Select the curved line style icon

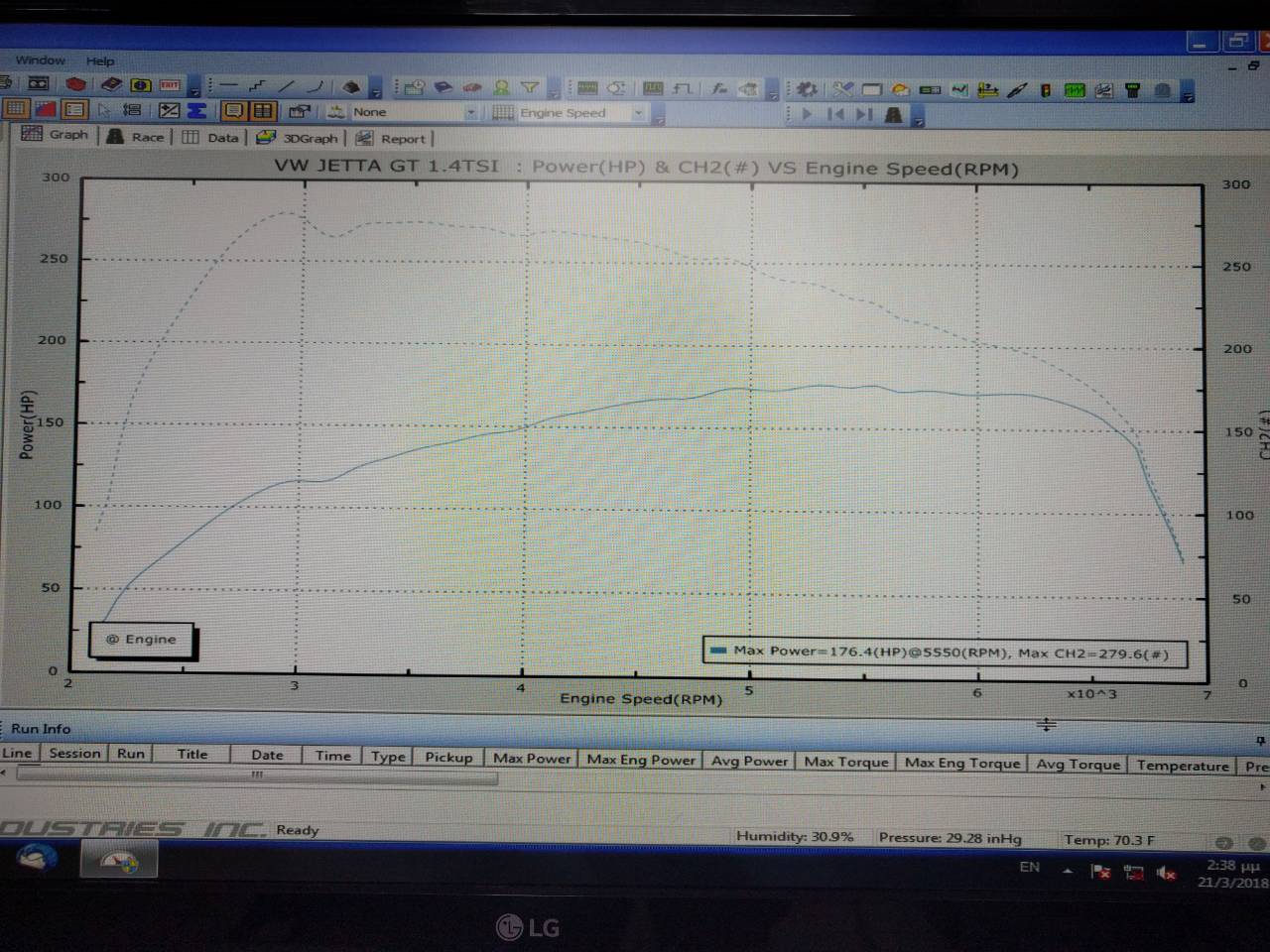click(315, 86)
